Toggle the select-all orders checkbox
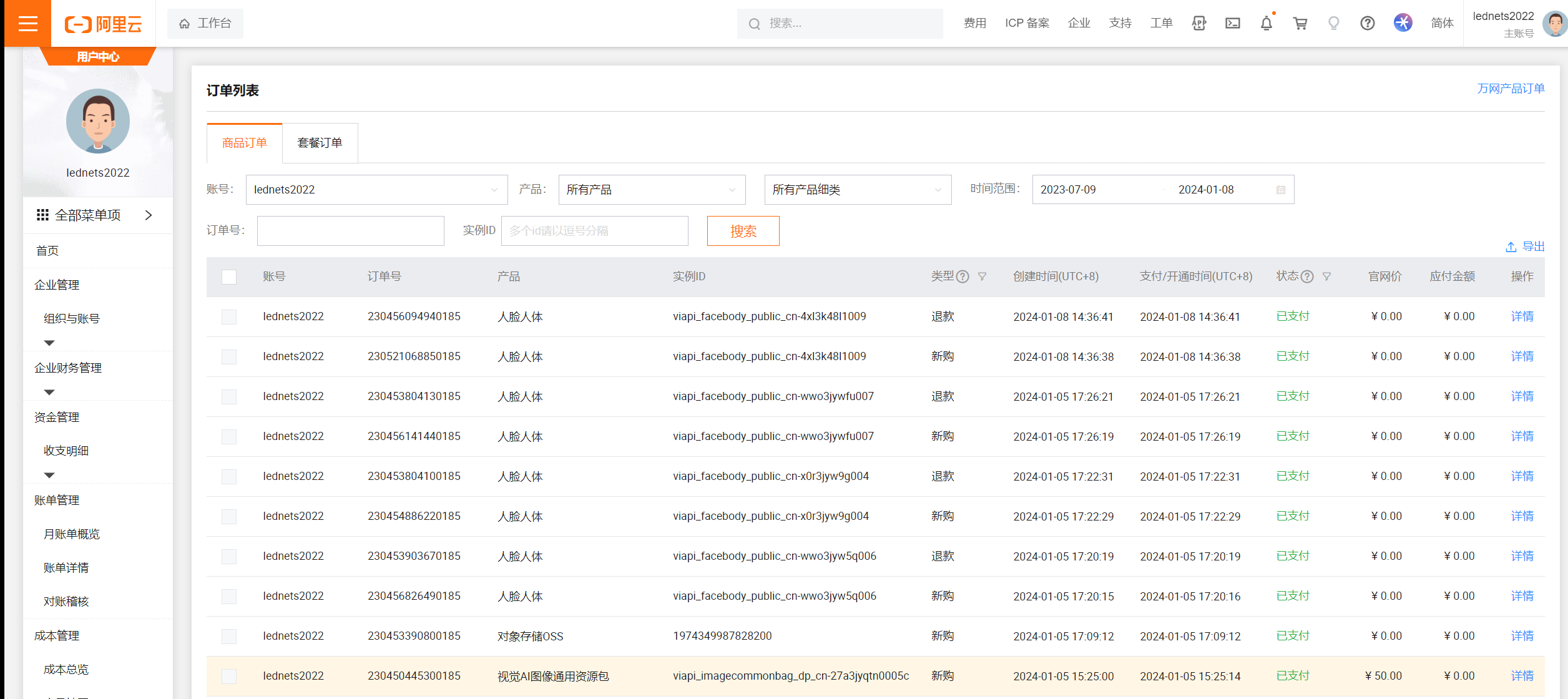 click(229, 277)
